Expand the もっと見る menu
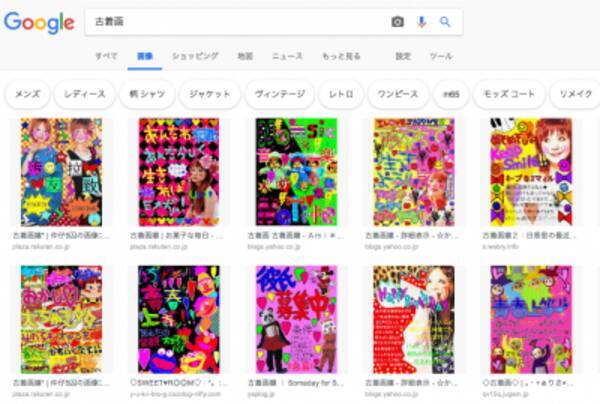This screenshot has width=600, height=404. point(341,56)
